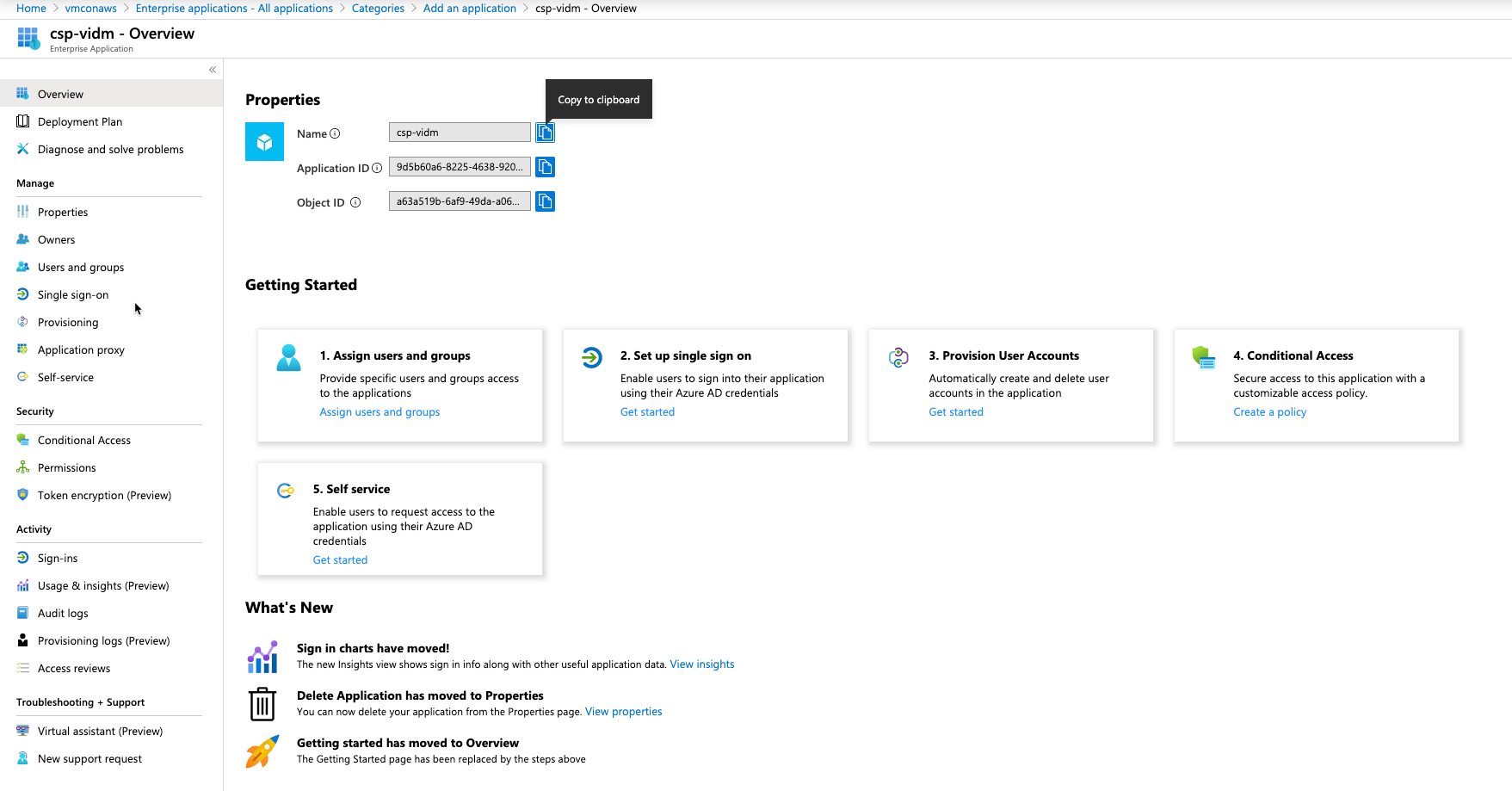The image size is (1512, 791).
Task: Click the Application ID text field
Action: 460,167
